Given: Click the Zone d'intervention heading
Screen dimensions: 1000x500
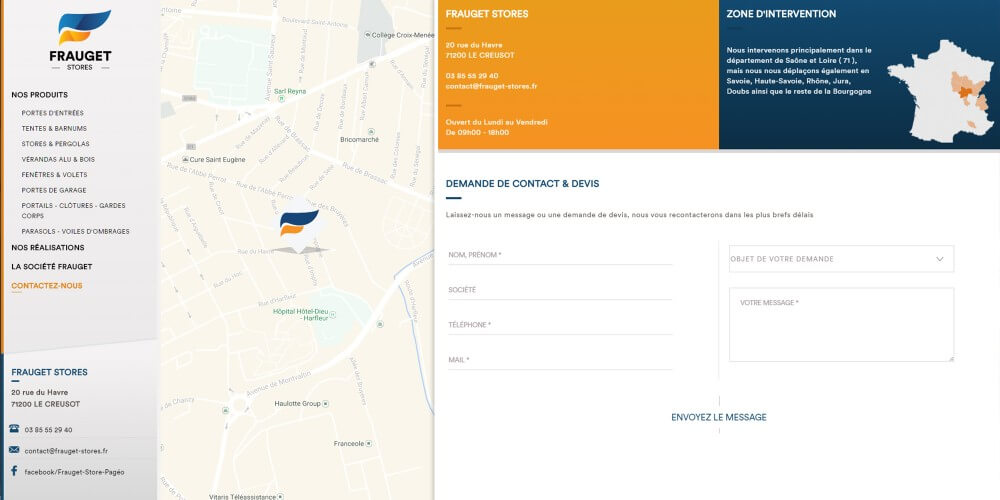Looking at the screenshot, I should coord(781,14).
